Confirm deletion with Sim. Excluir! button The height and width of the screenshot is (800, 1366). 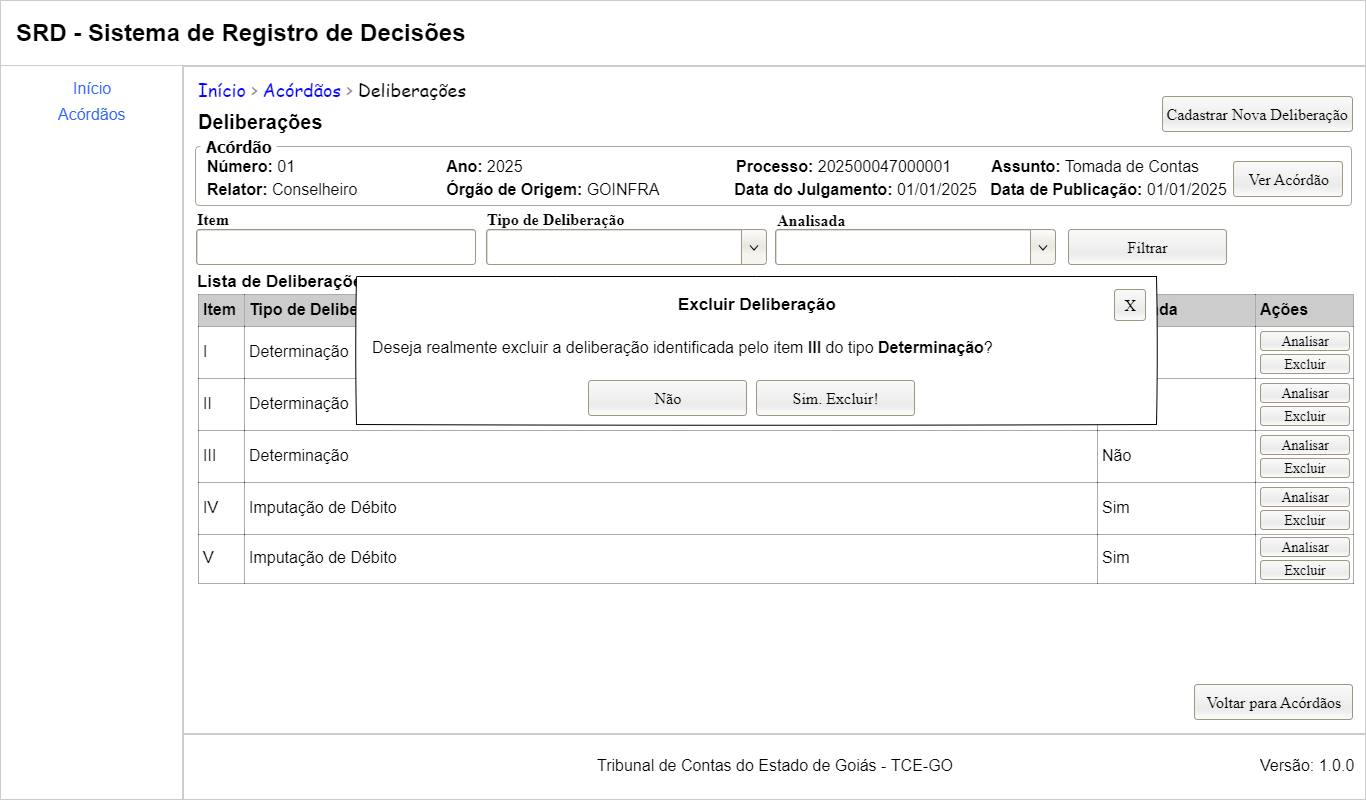(835, 398)
